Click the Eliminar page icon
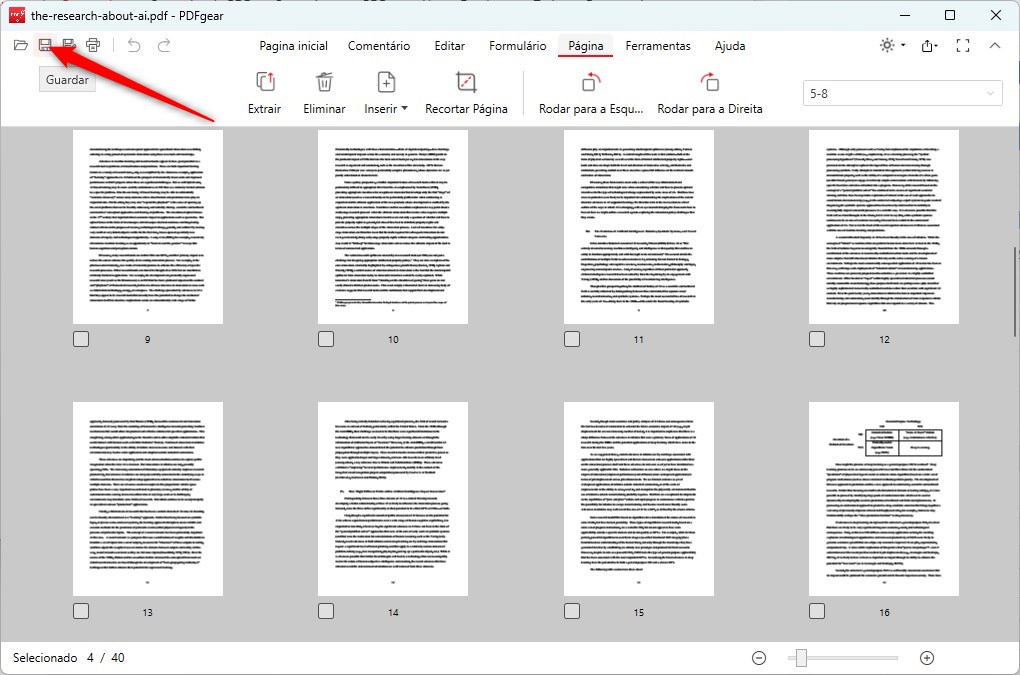 coord(324,90)
